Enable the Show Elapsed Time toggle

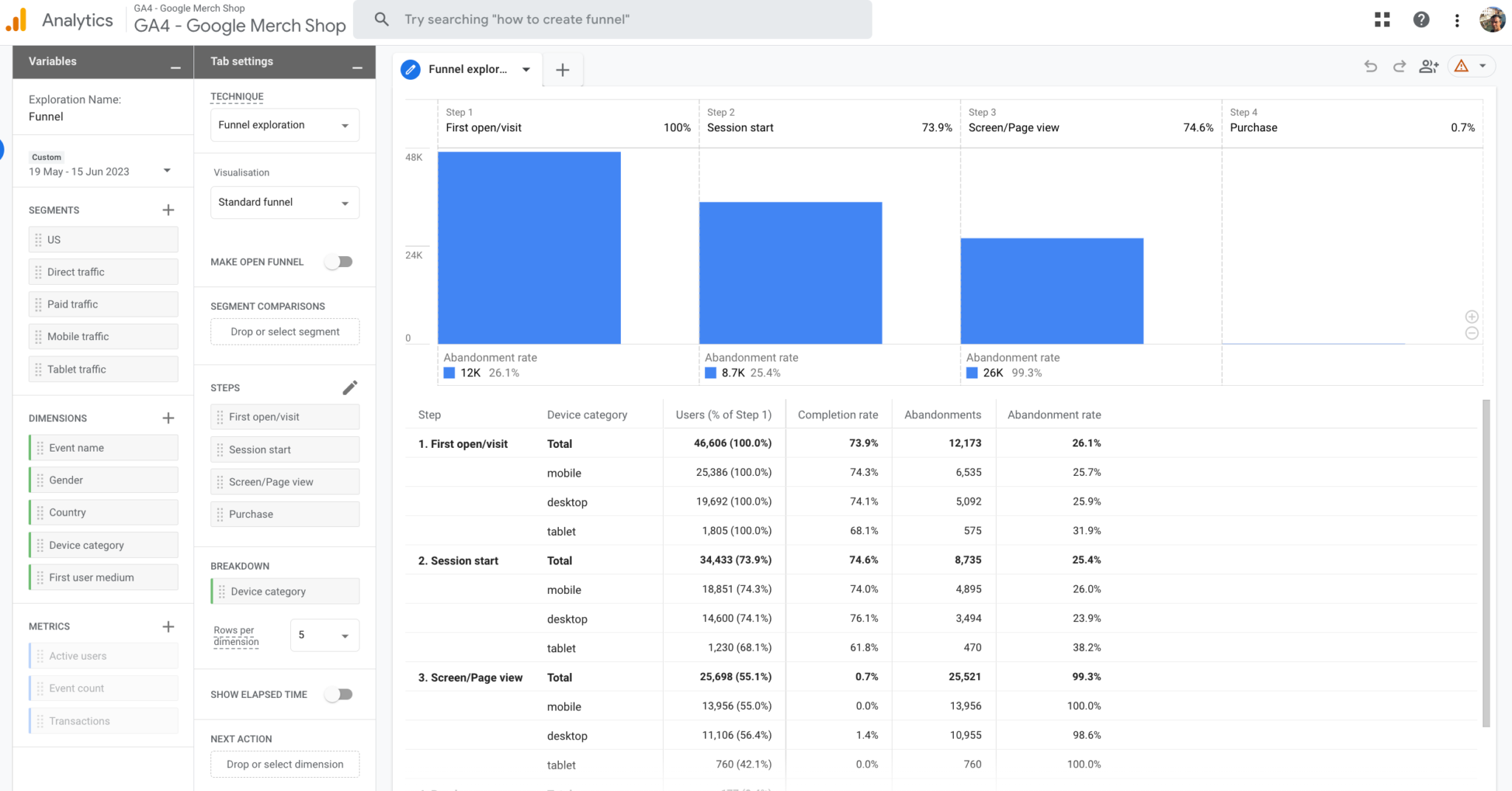(339, 694)
